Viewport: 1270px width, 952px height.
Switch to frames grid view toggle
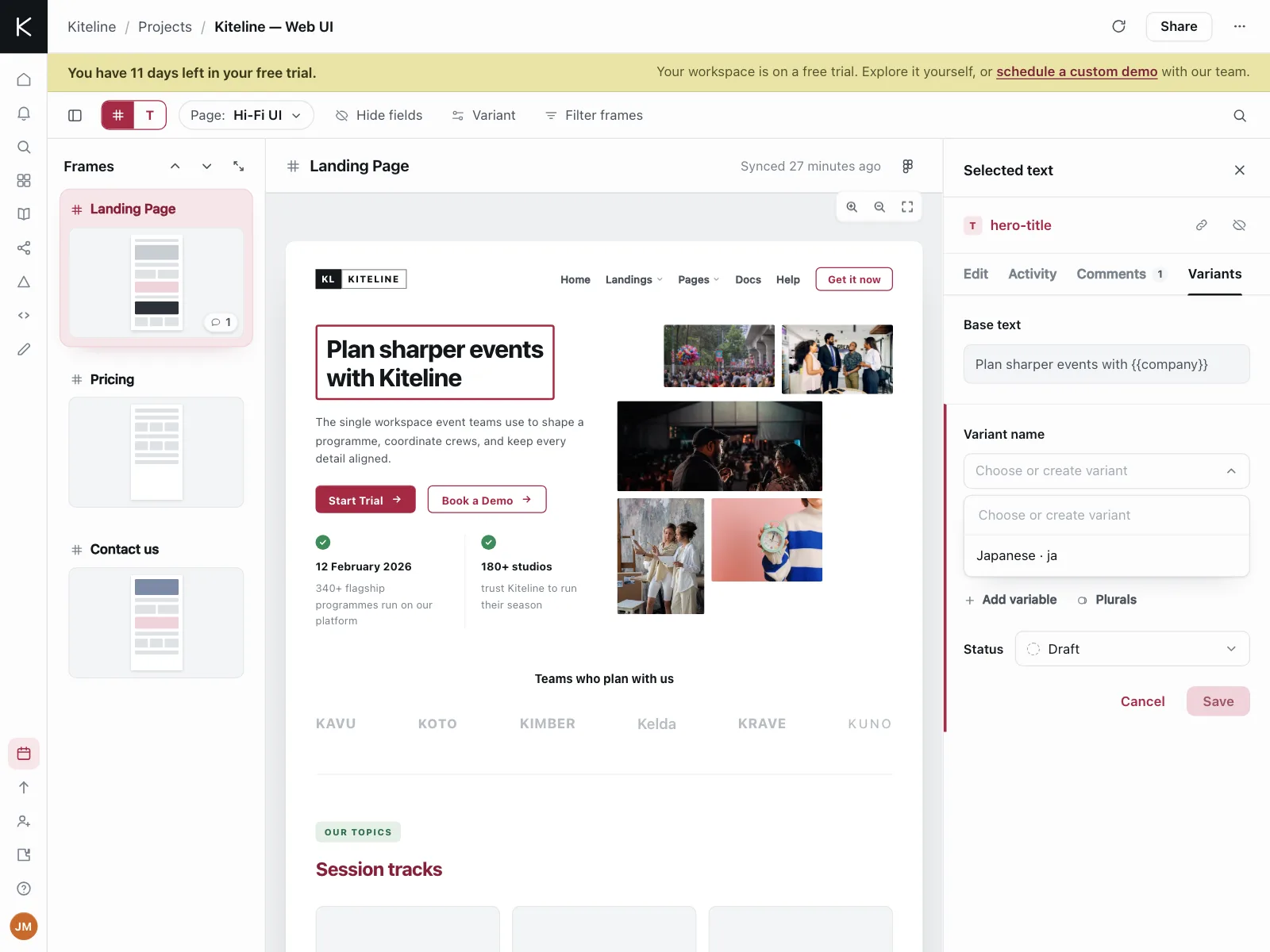point(117,115)
